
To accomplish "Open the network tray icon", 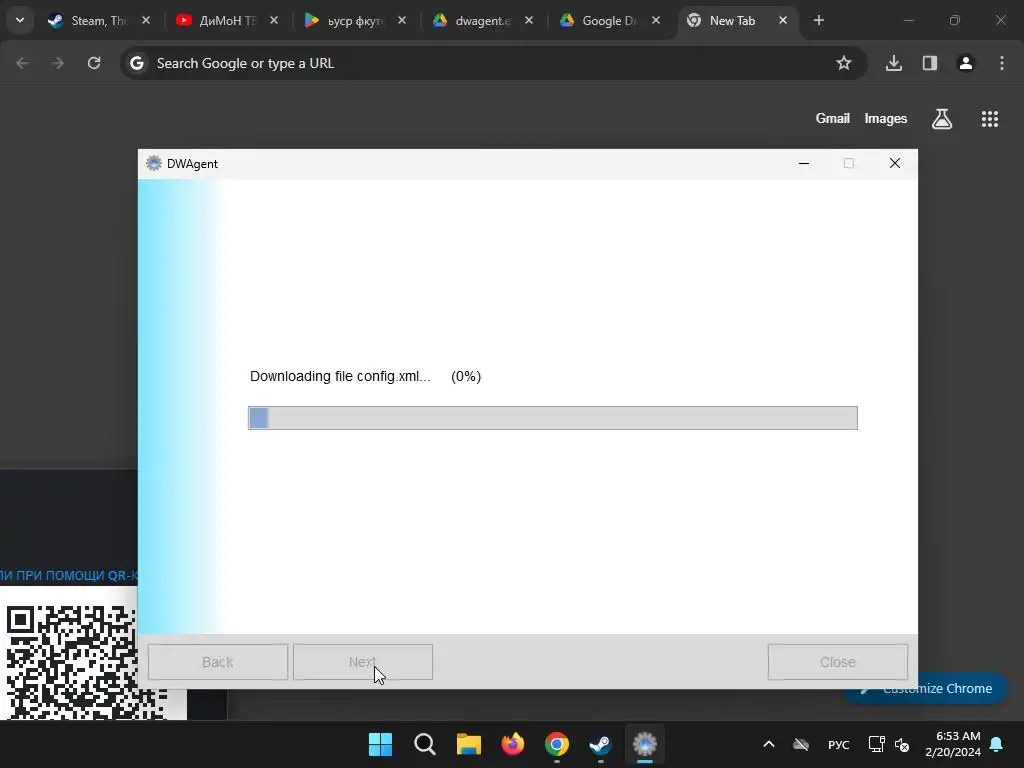I will pos(876,744).
